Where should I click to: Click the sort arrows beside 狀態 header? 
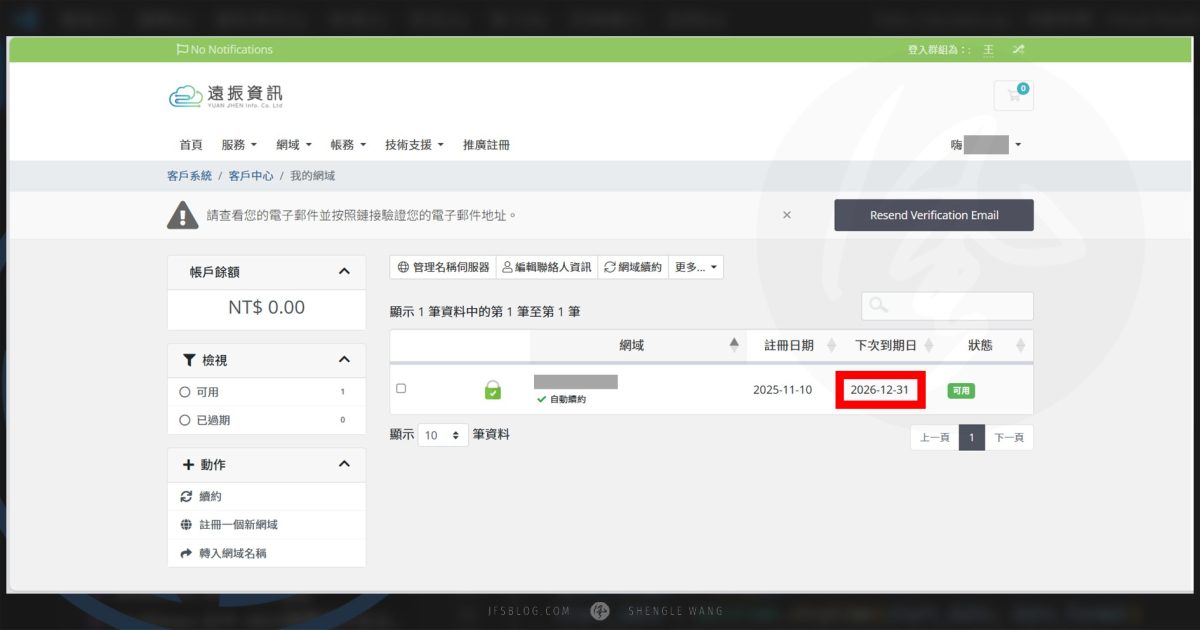coord(1020,345)
